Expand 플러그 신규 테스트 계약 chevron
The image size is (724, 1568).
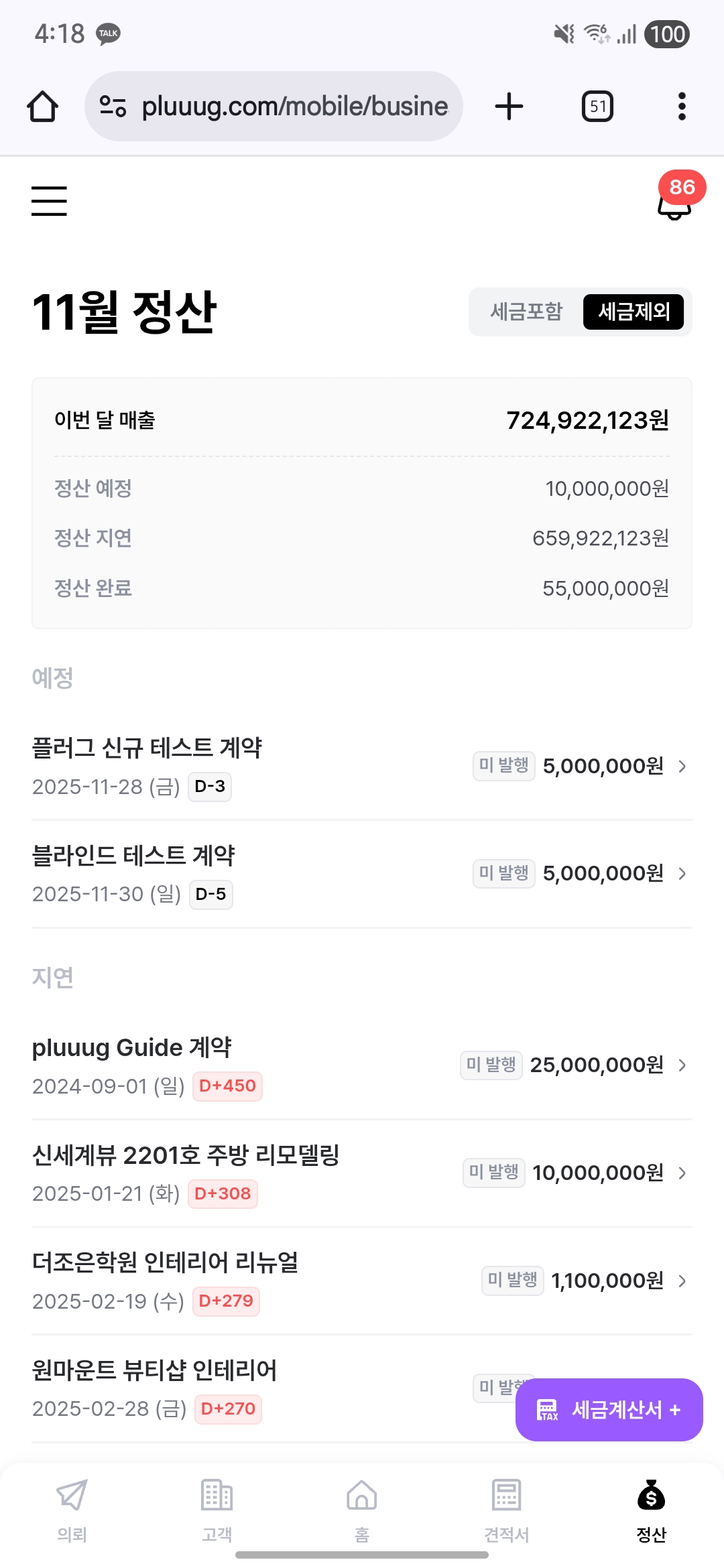pyautogui.click(x=682, y=766)
